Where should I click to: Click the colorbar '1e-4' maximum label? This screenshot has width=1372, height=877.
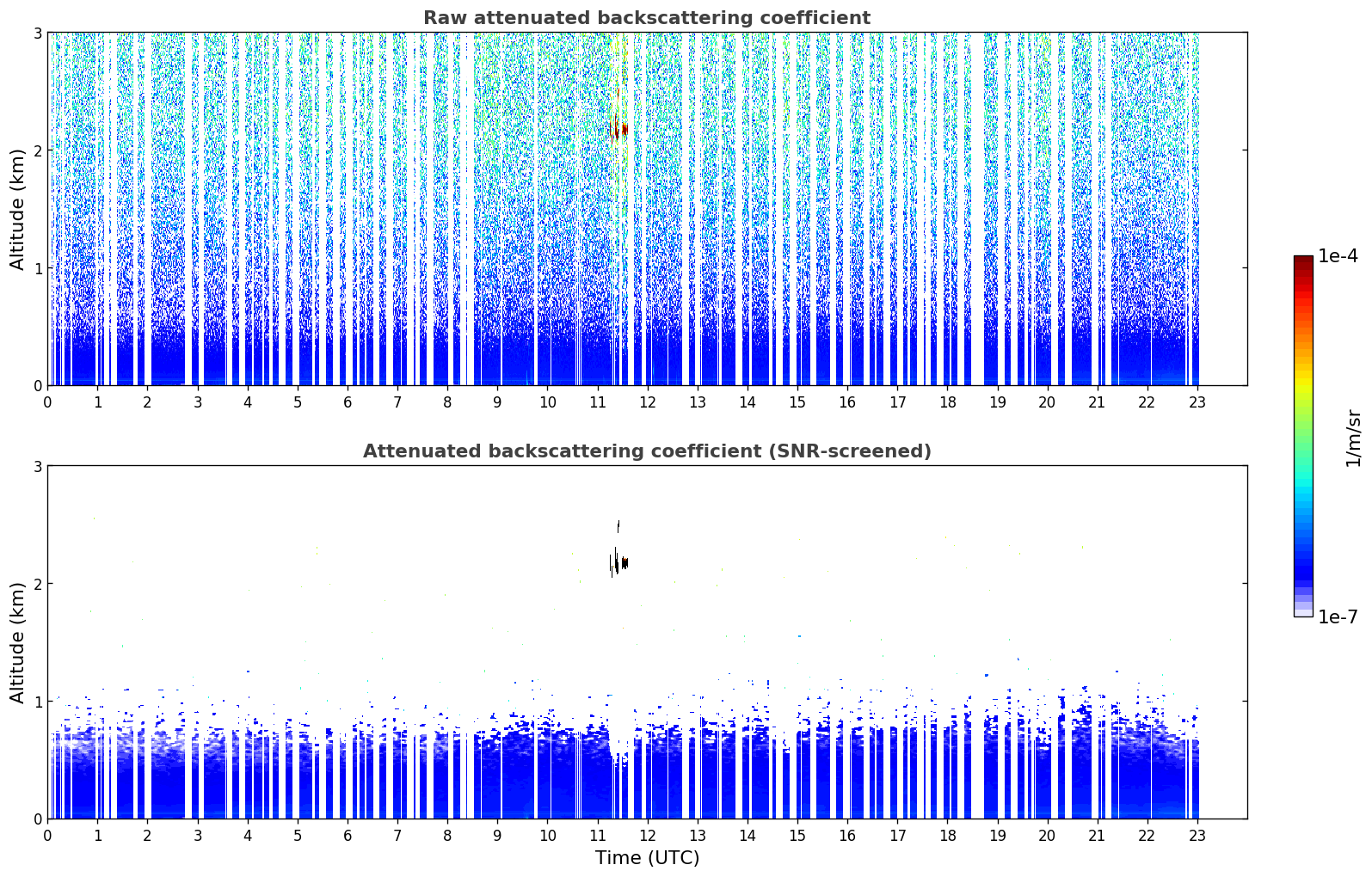click(1338, 256)
